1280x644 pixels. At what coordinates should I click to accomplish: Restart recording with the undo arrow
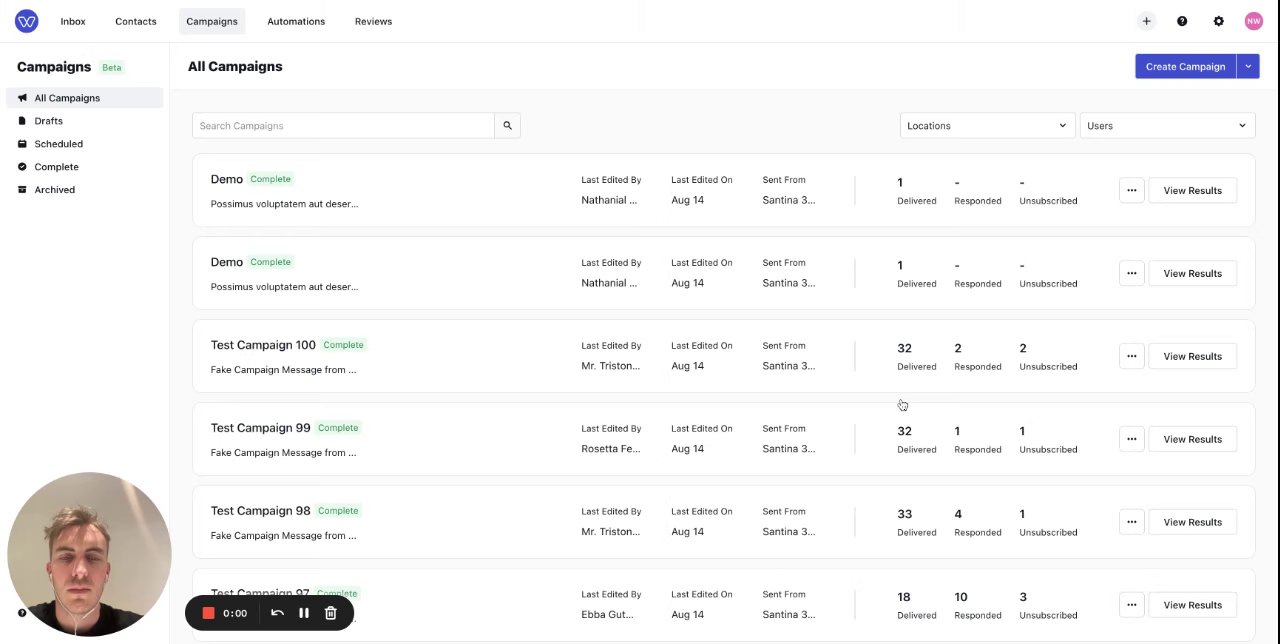pos(277,613)
